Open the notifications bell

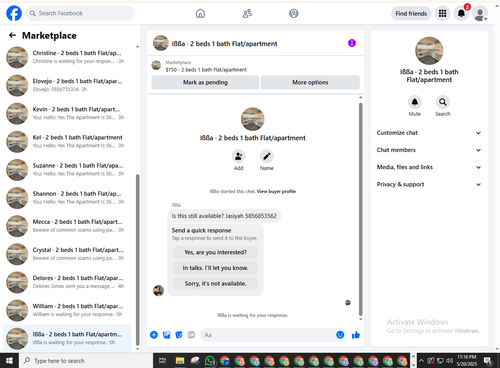tap(461, 13)
